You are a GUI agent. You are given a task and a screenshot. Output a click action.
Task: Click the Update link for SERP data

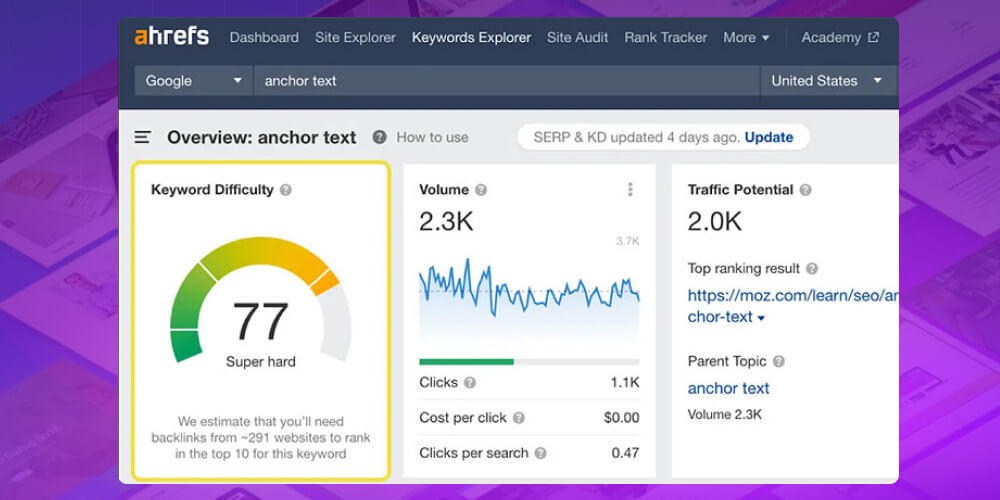(768, 137)
